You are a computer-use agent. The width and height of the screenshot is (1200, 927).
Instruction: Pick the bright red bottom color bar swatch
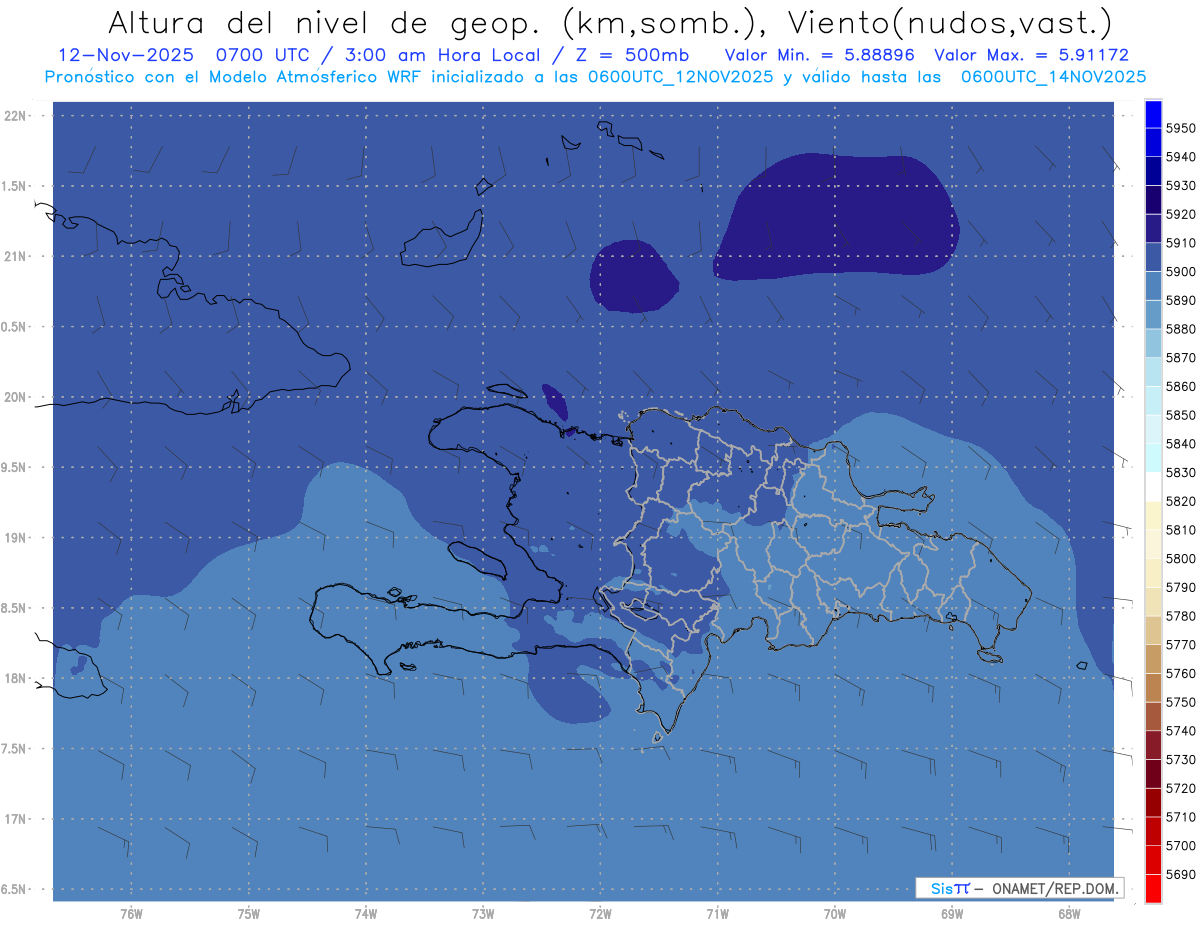(x=1153, y=888)
